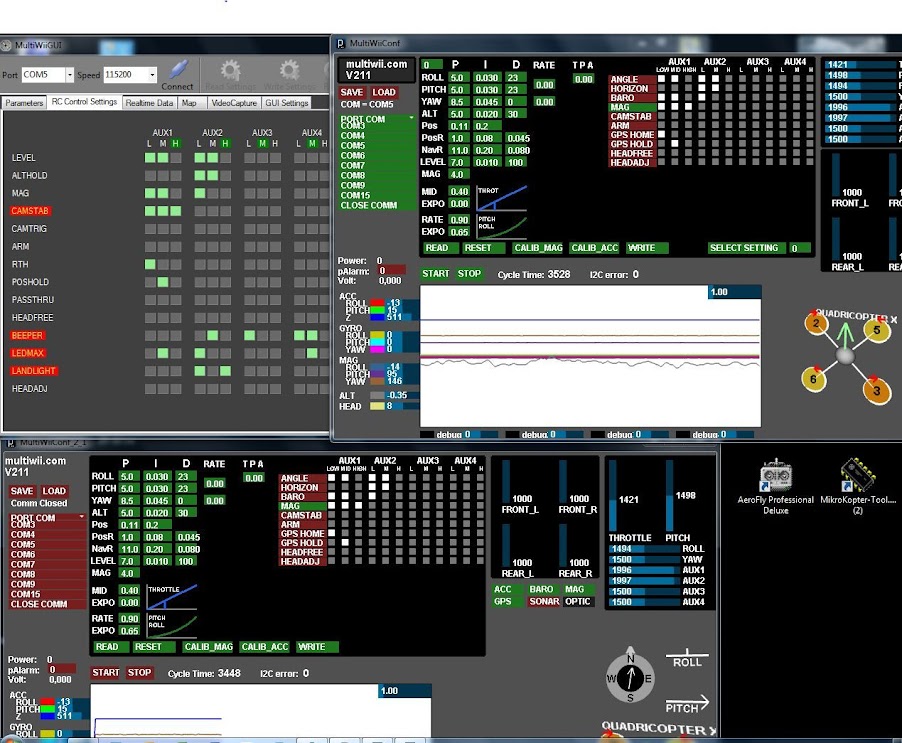Viewport: 902px width, 743px height.
Task: Click the Write Settings gear icon
Action: click(289, 70)
